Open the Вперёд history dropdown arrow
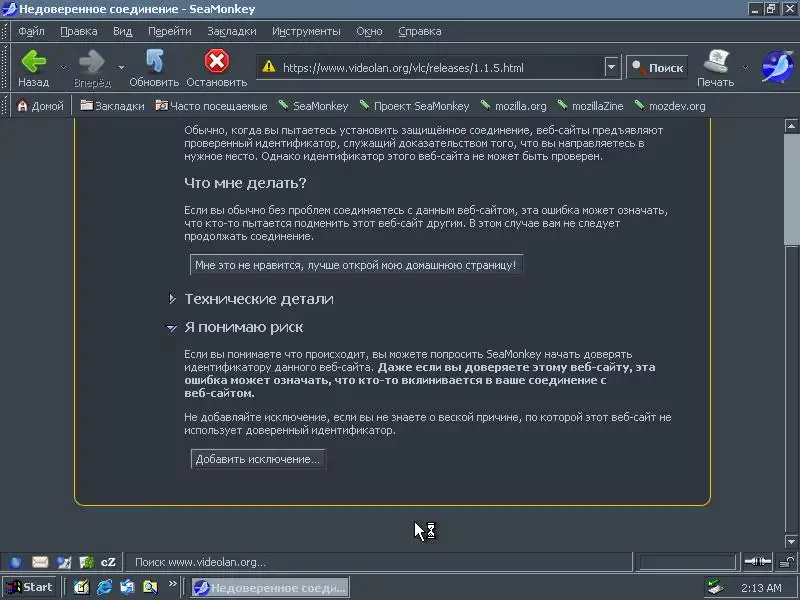 121,67
